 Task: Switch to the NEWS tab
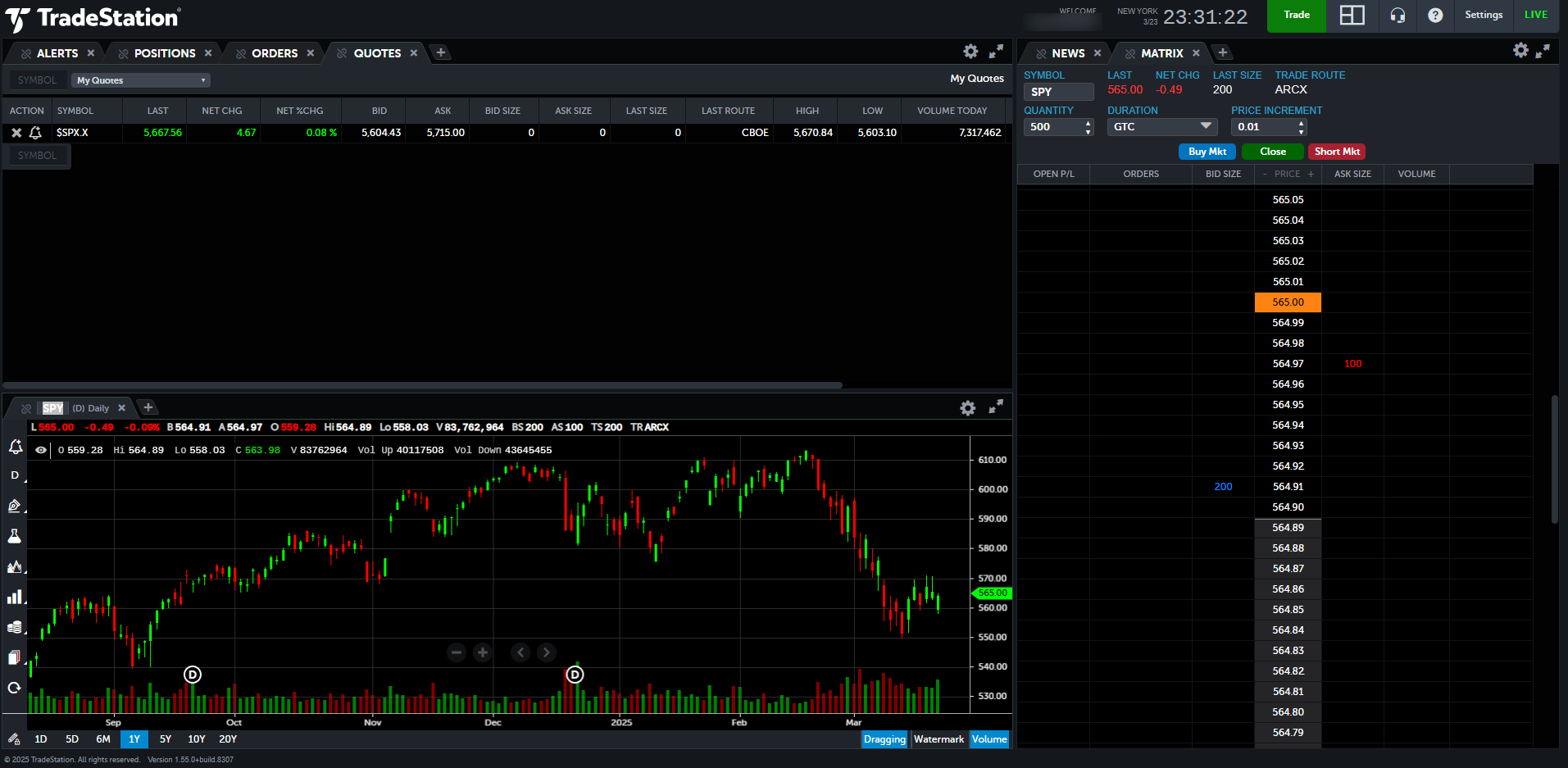pyautogui.click(x=1068, y=53)
